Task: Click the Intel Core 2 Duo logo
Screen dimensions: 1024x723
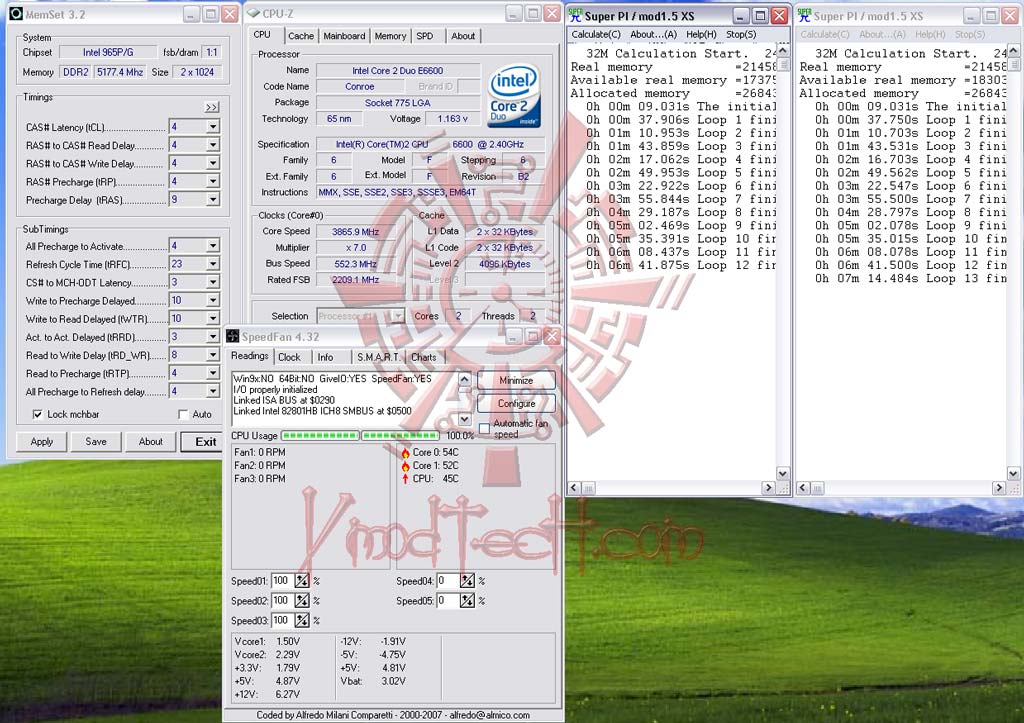Action: 515,96
